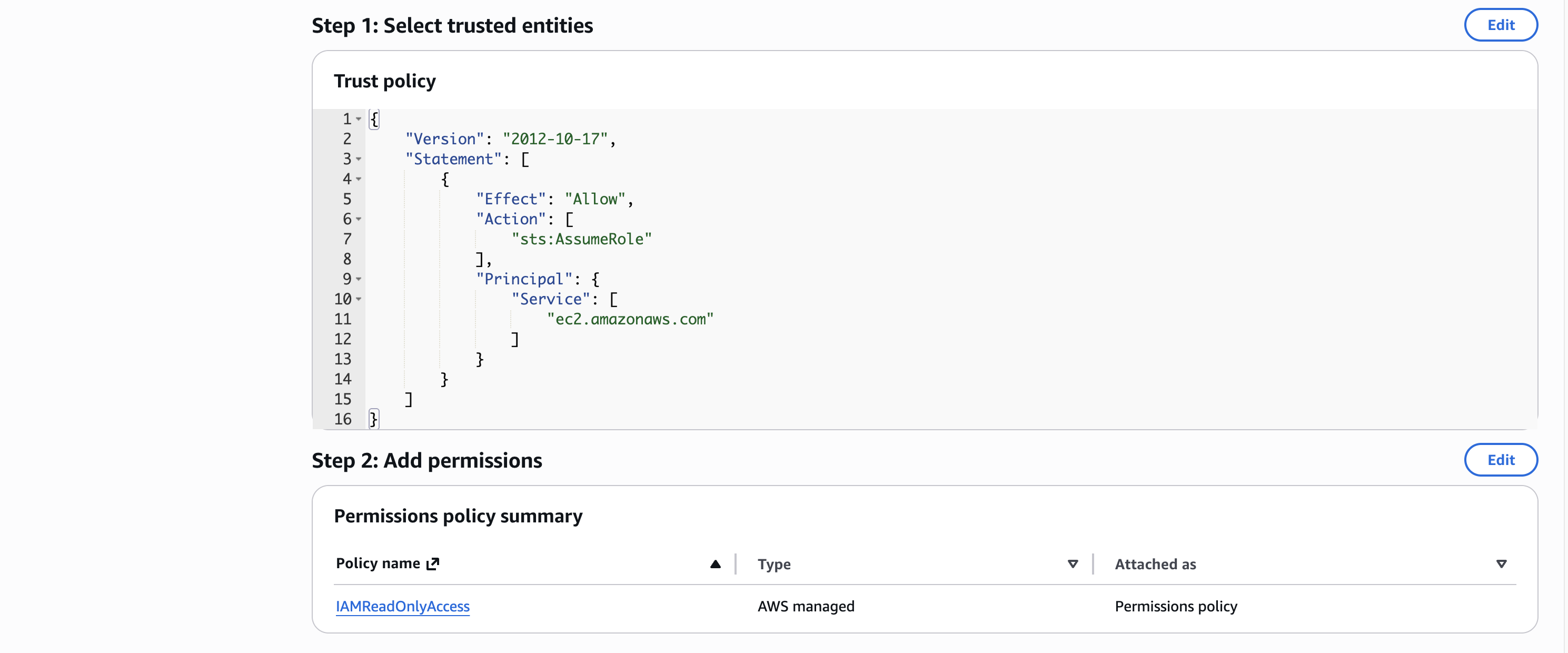Click Edit button for Step 2 permissions
1568x653 pixels.
tap(1500, 460)
